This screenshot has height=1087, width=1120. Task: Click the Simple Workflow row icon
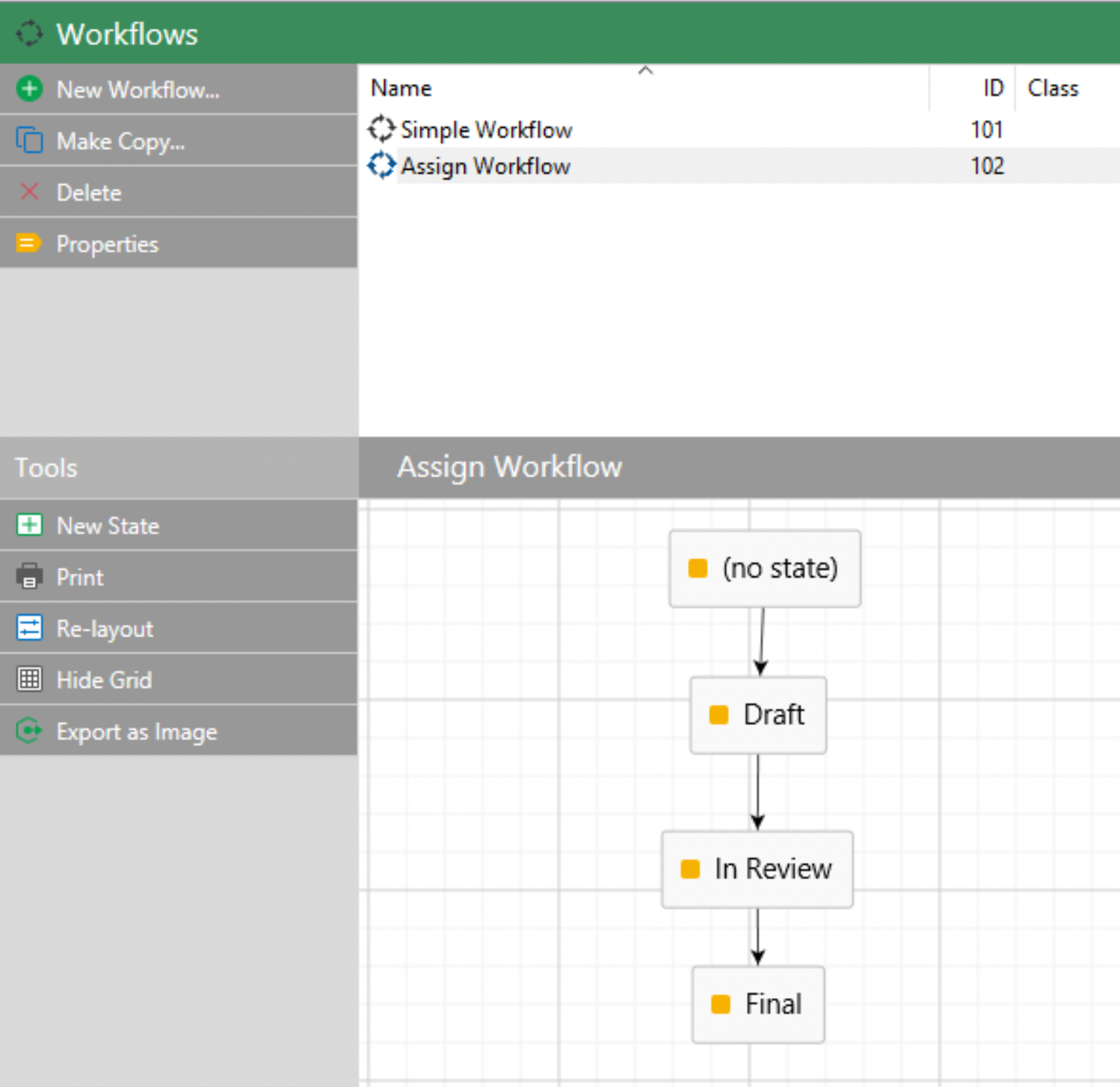(381, 129)
